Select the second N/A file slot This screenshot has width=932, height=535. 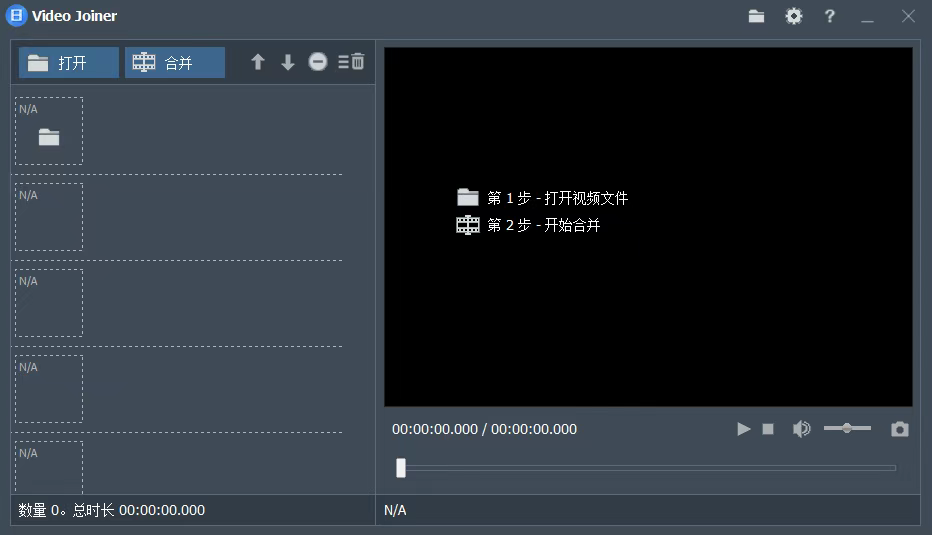click(x=49, y=217)
